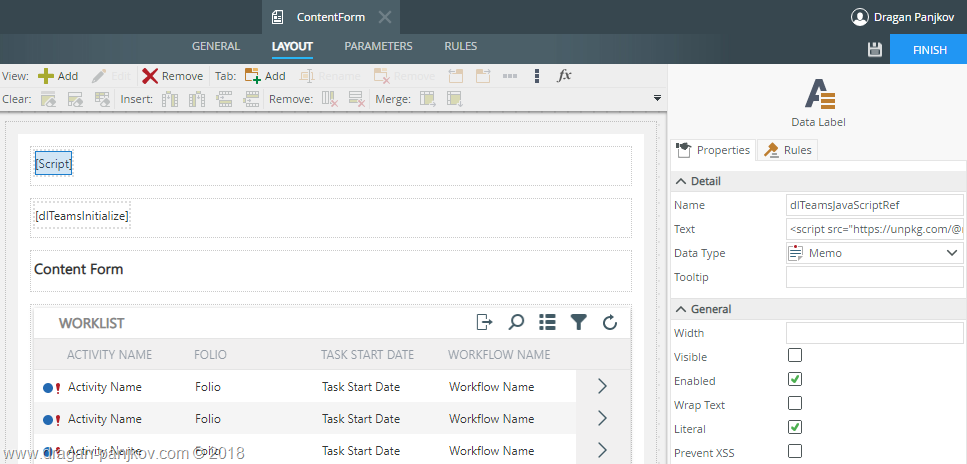The height and width of the screenshot is (464, 967).
Task: Click the fx expressions icon in toolbar
Action: [x=564, y=76]
